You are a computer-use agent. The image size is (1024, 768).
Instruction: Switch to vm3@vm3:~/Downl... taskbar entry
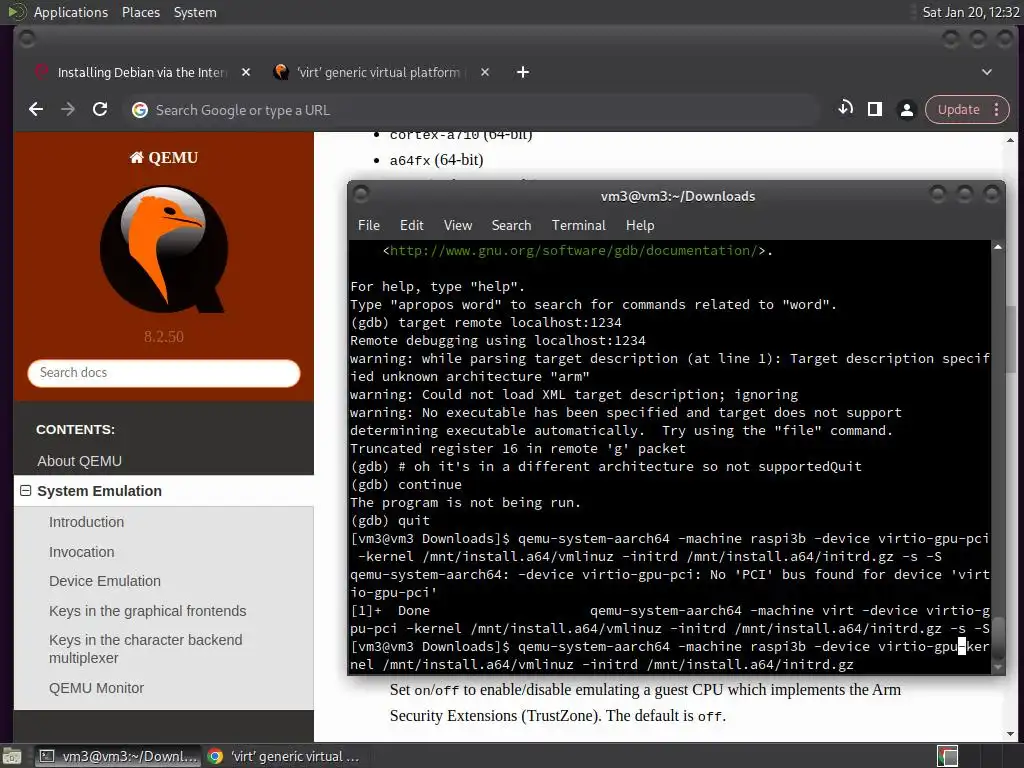coord(116,756)
